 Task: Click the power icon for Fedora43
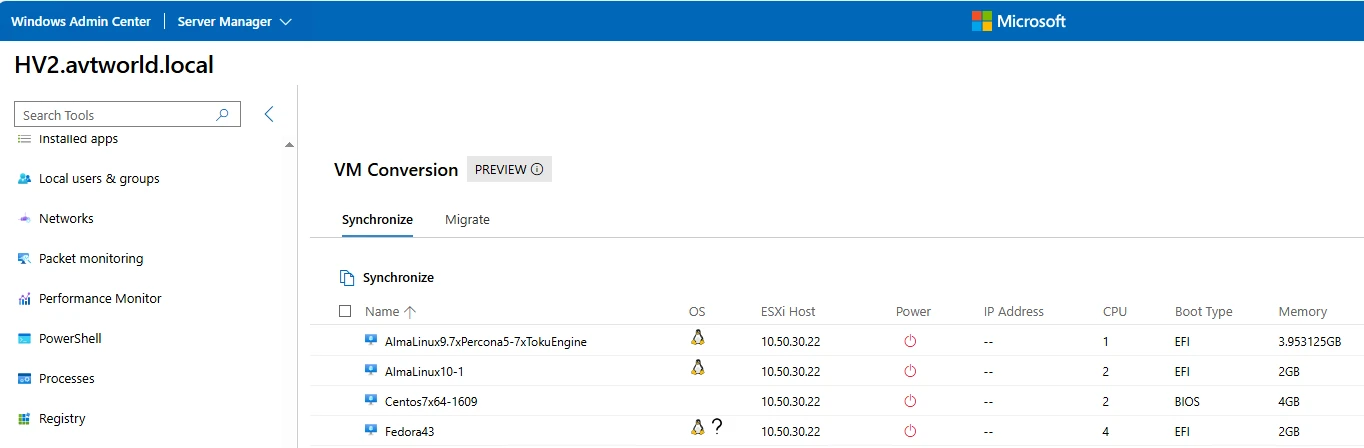910,431
